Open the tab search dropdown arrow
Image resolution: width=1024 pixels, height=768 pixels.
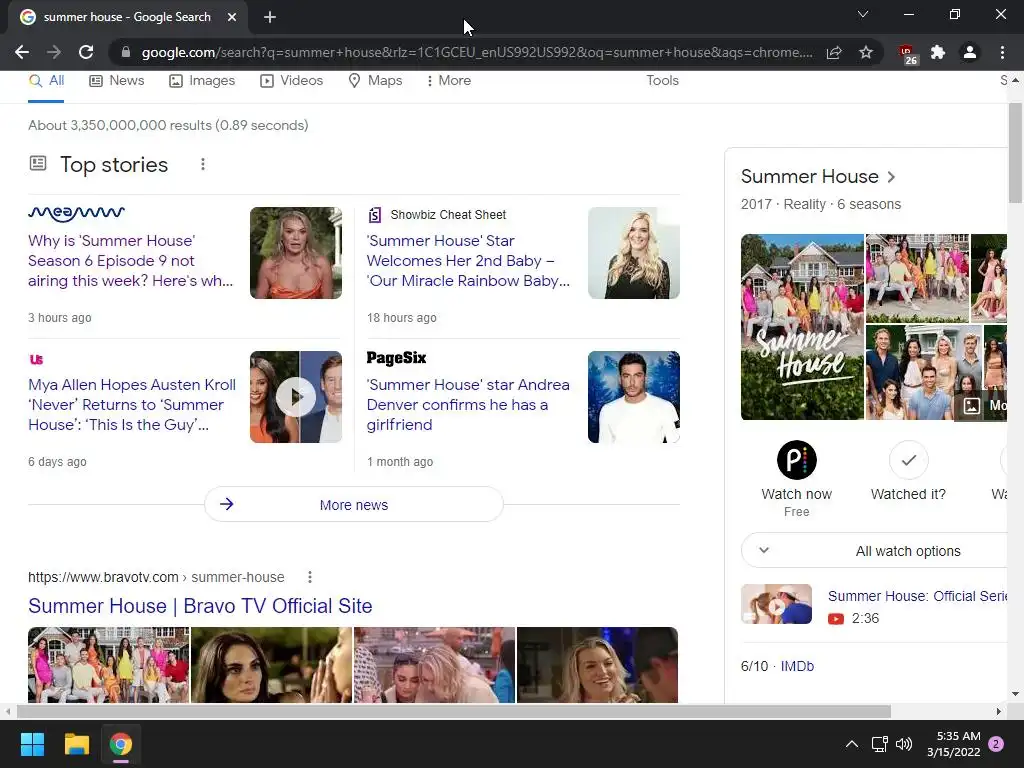pyautogui.click(x=863, y=14)
